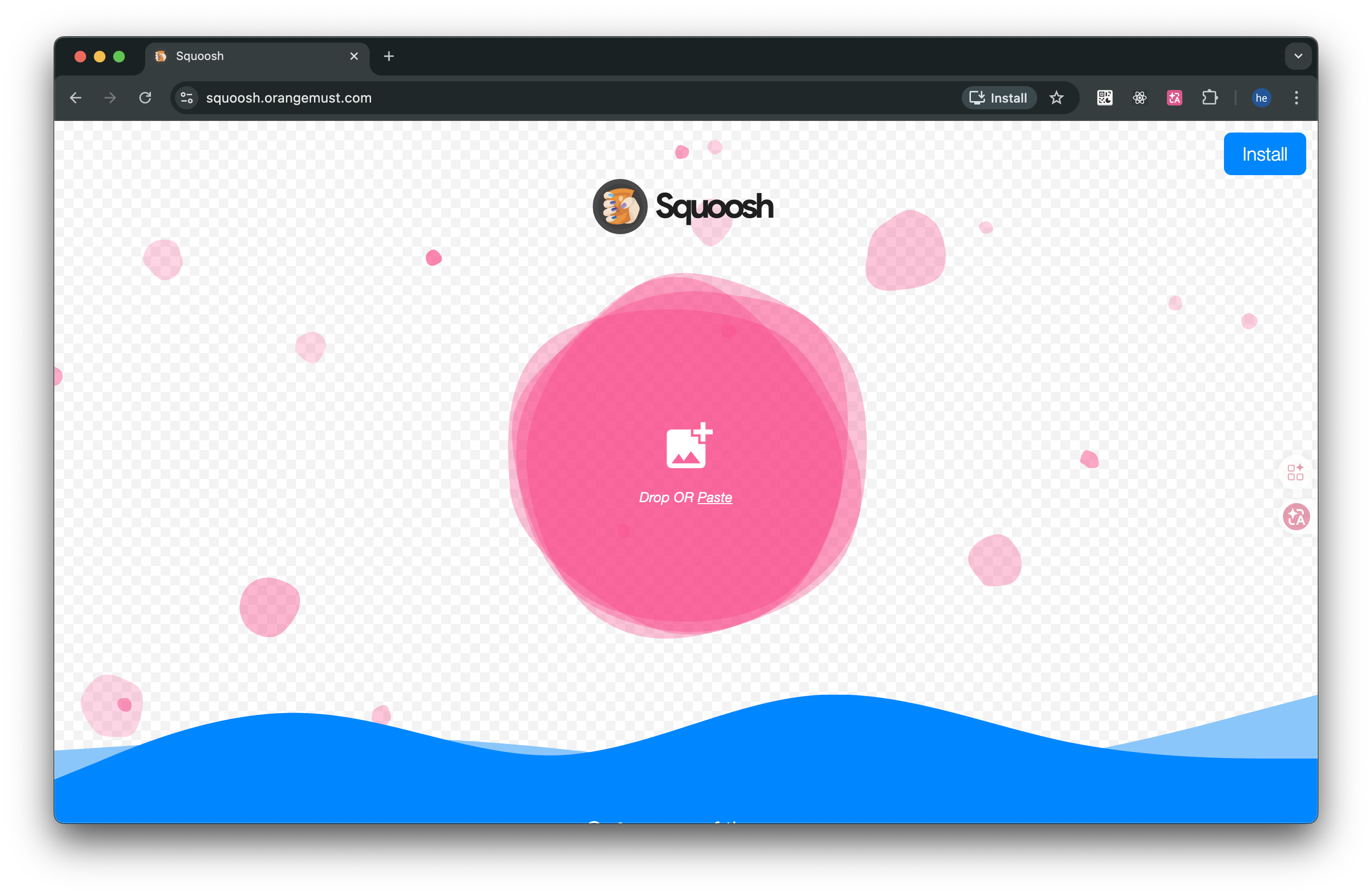
Task: Navigate back using the browser arrow
Action: click(75, 97)
